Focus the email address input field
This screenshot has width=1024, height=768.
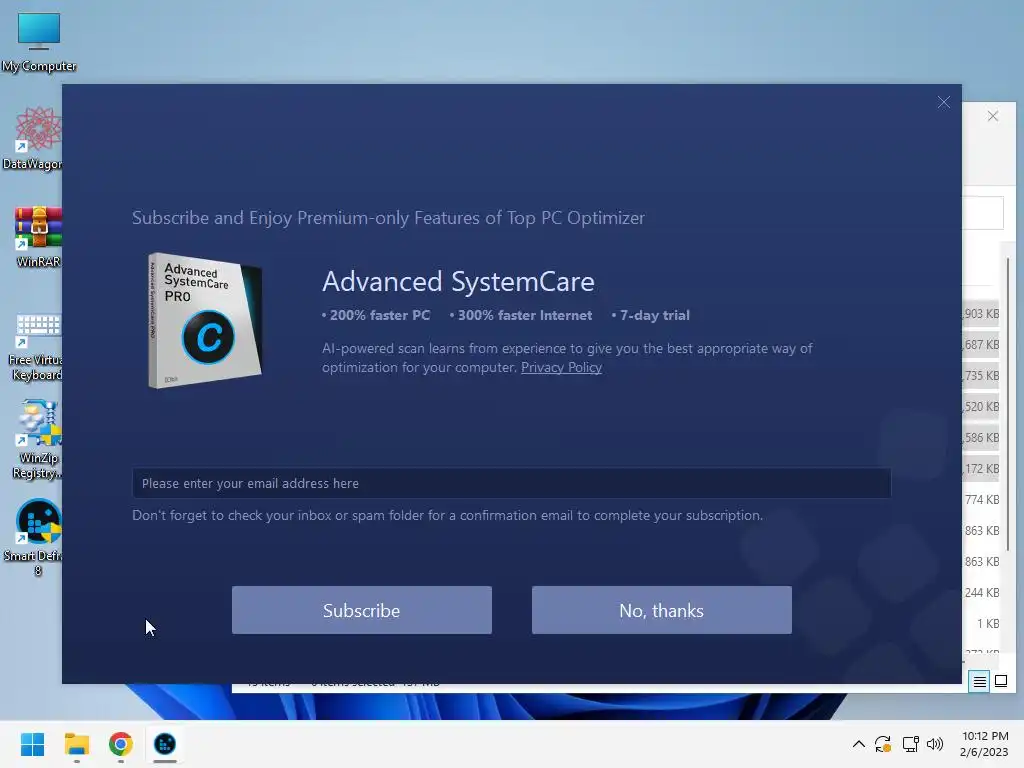coord(511,483)
